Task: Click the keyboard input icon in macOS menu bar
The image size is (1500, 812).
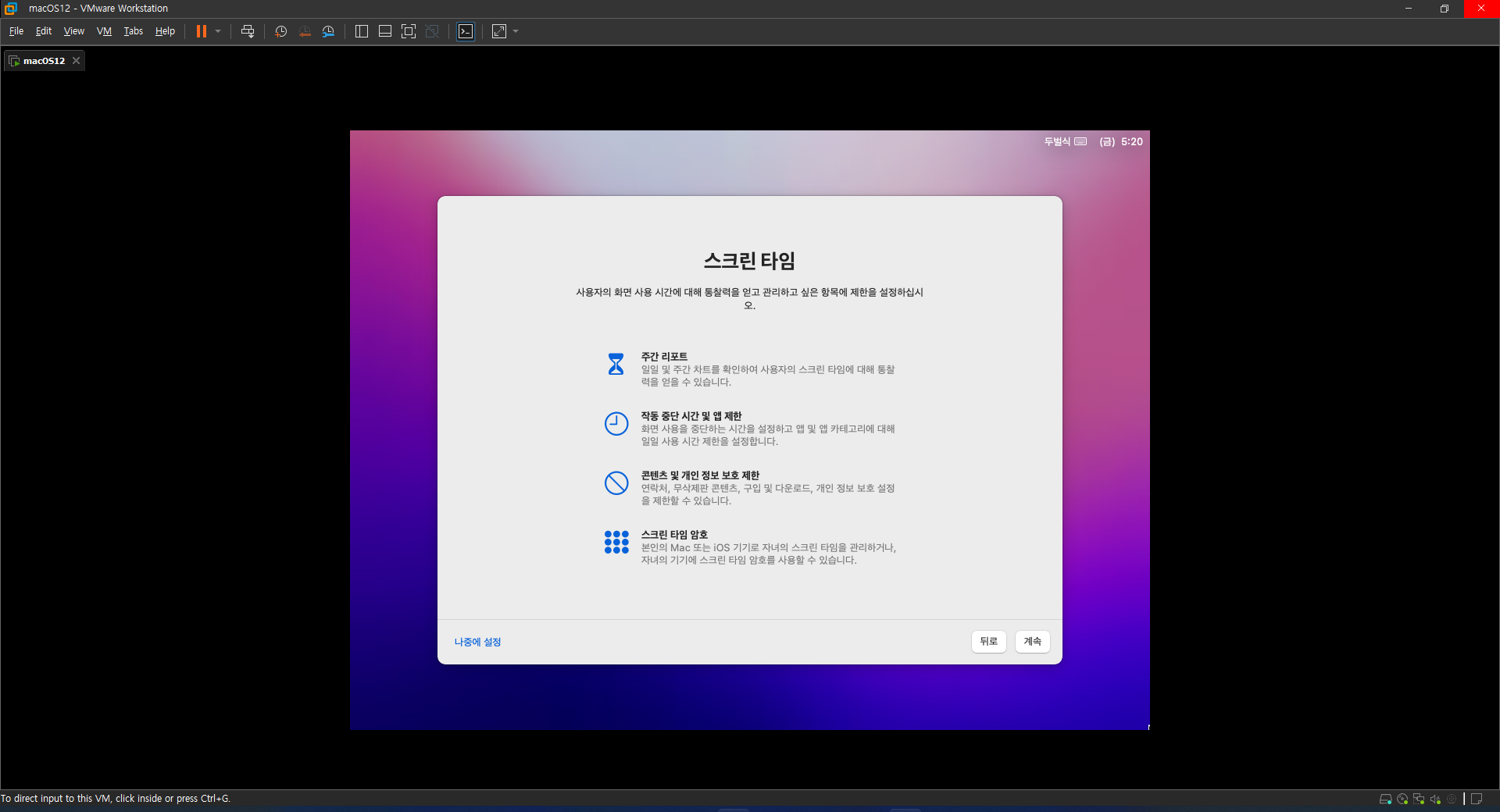Action: pyautogui.click(x=1080, y=141)
